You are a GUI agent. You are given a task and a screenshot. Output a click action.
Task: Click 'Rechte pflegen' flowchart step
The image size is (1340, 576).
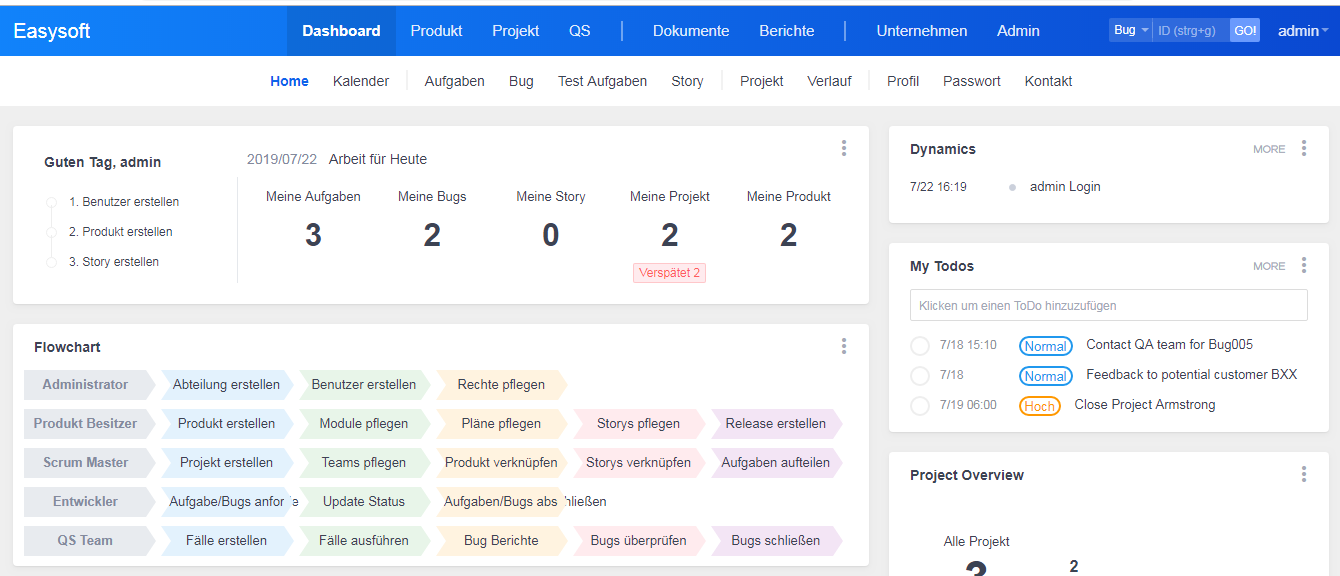[x=501, y=384]
